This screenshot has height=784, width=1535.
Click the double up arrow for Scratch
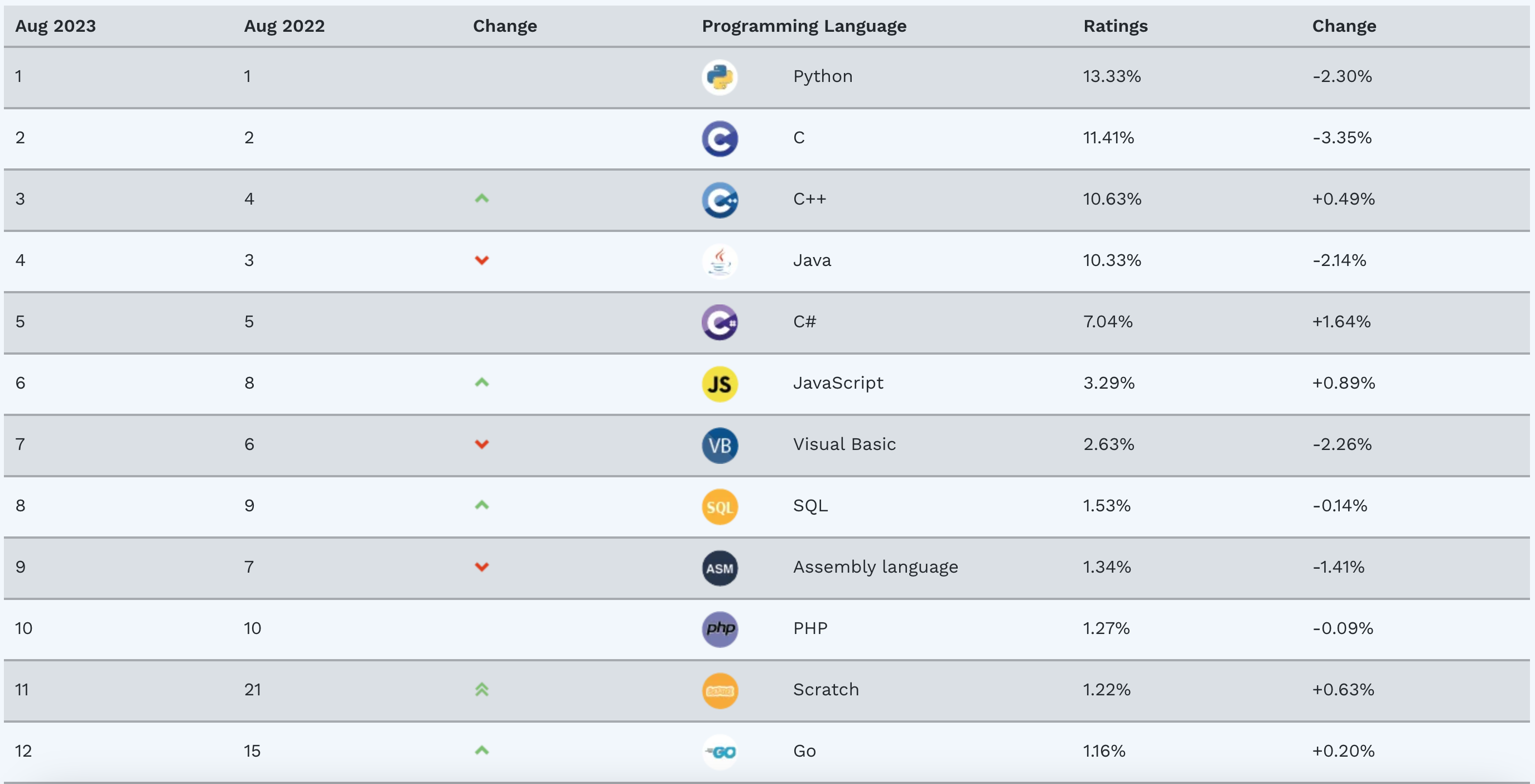point(481,690)
